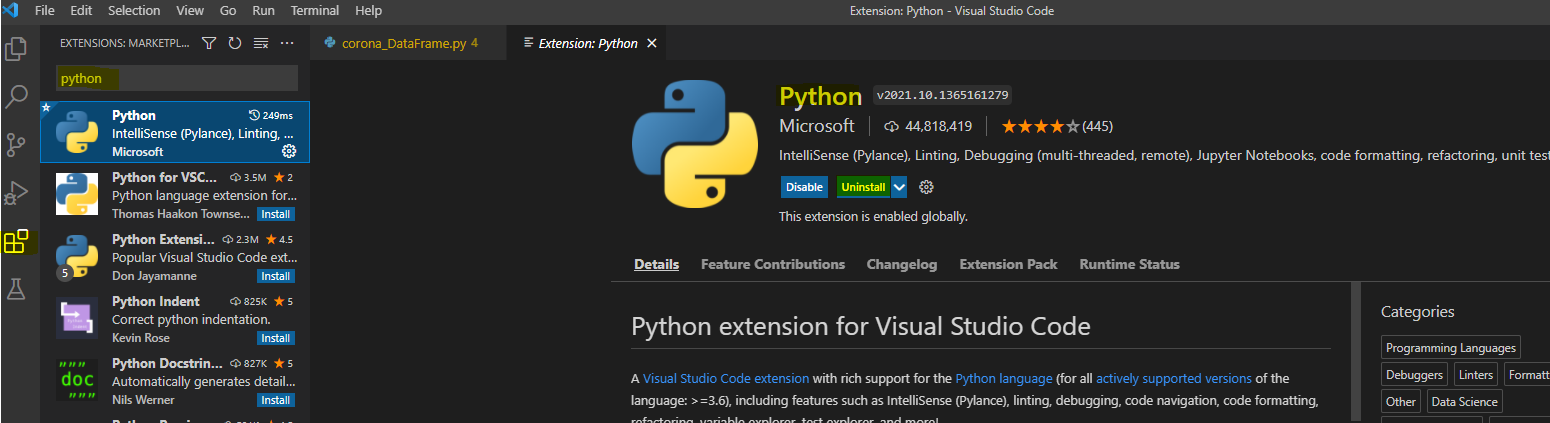Open the Help menu

(369, 10)
